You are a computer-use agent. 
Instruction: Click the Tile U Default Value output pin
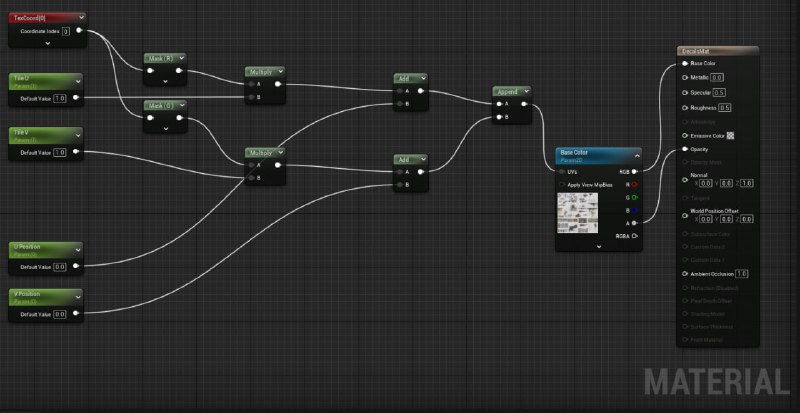click(76, 98)
